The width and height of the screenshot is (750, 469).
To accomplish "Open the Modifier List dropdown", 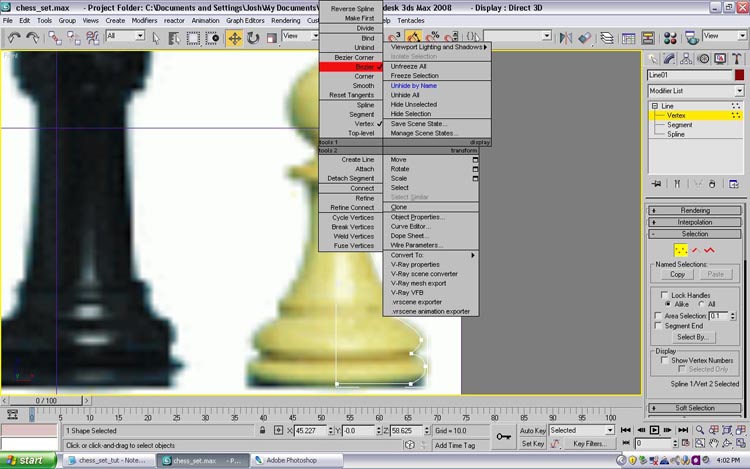I will [x=696, y=90].
